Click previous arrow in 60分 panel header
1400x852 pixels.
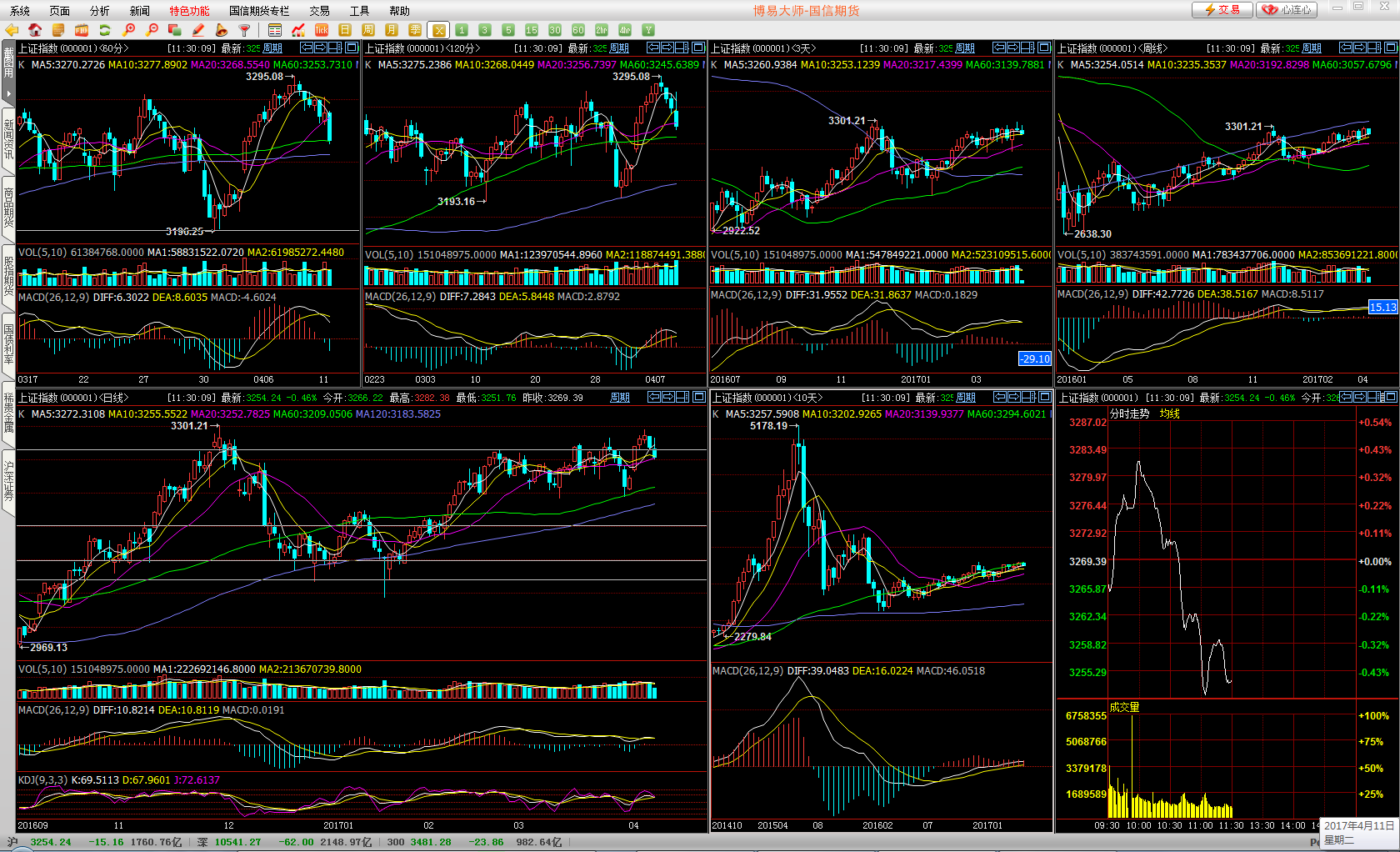pos(307,48)
